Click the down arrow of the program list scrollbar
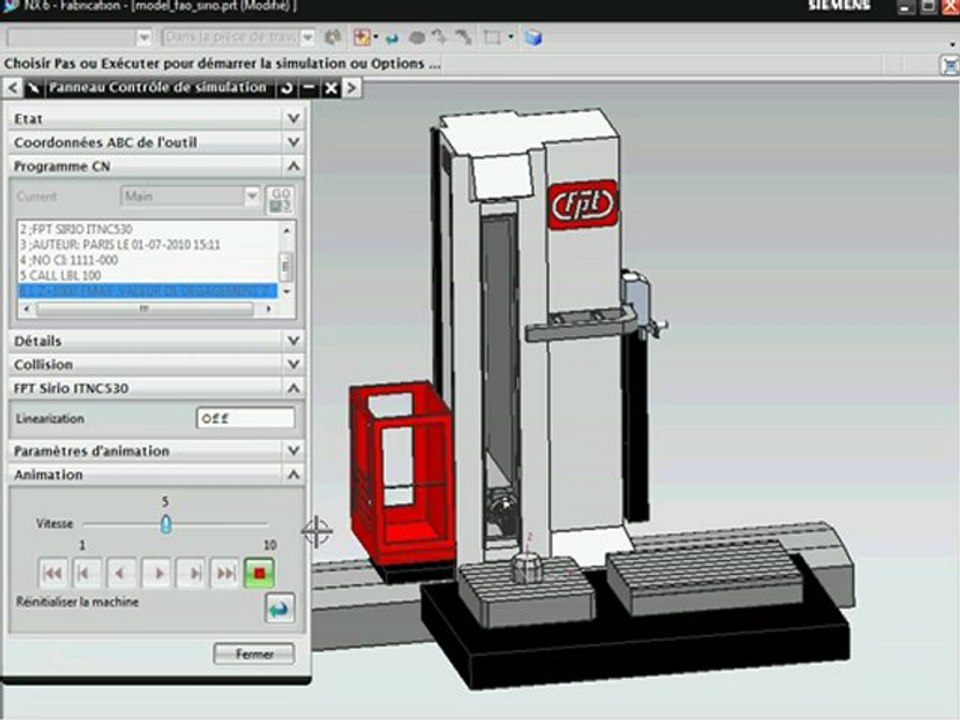Screen dimensions: 960x720 click(x=286, y=292)
